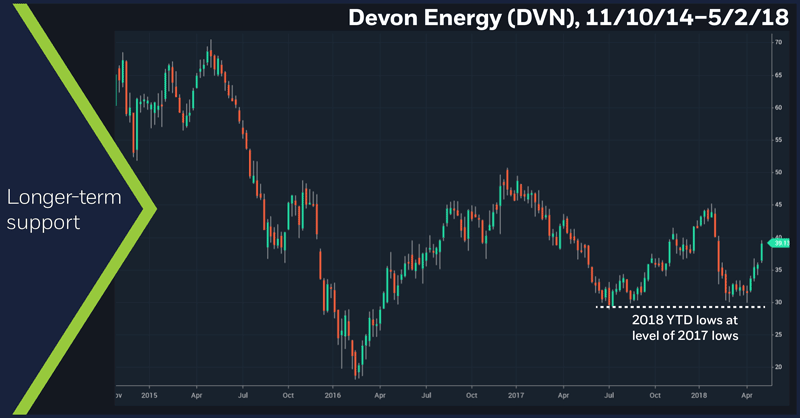
Task: Click the 70 price level on the axis
Action: pos(777,43)
